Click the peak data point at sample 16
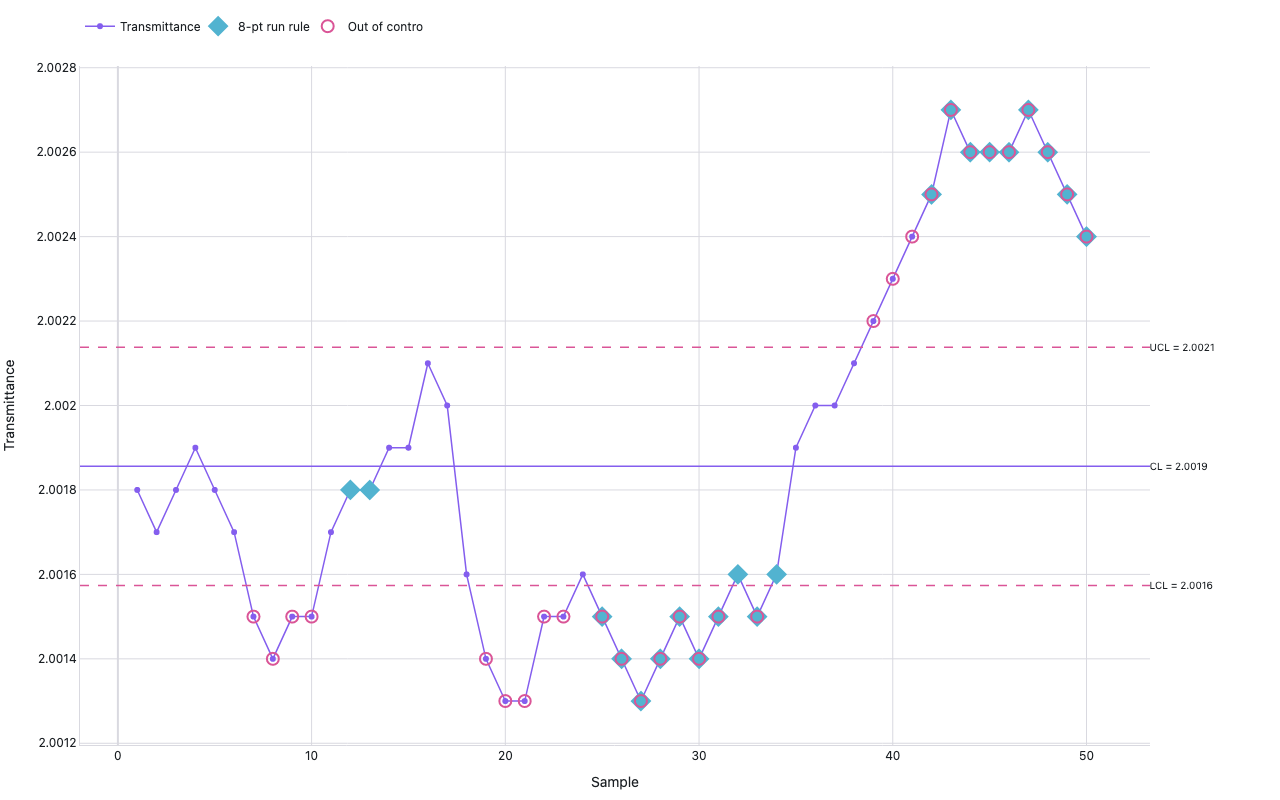 click(428, 364)
